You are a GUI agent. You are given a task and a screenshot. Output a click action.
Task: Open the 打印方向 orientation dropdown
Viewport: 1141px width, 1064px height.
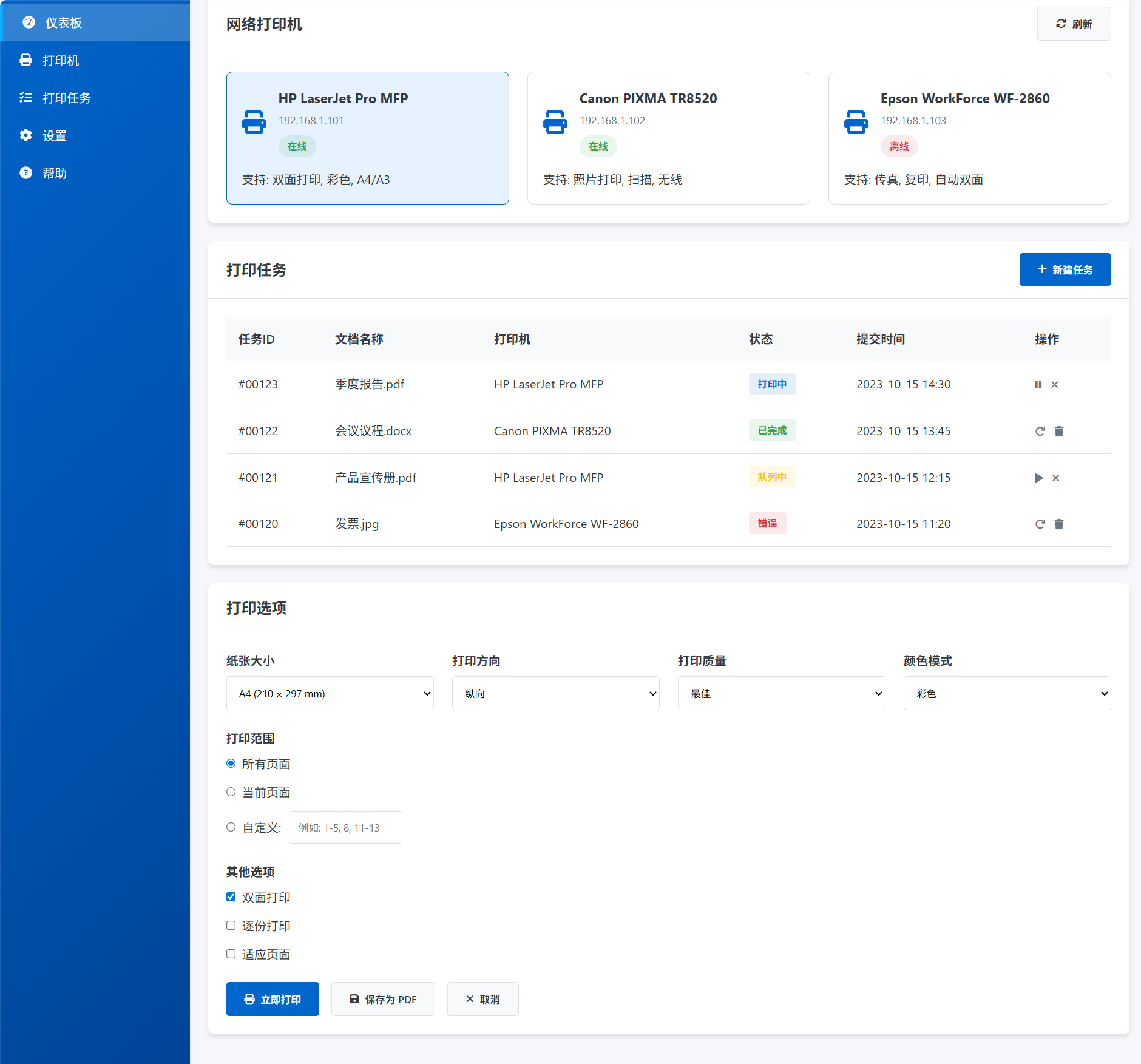(x=556, y=693)
